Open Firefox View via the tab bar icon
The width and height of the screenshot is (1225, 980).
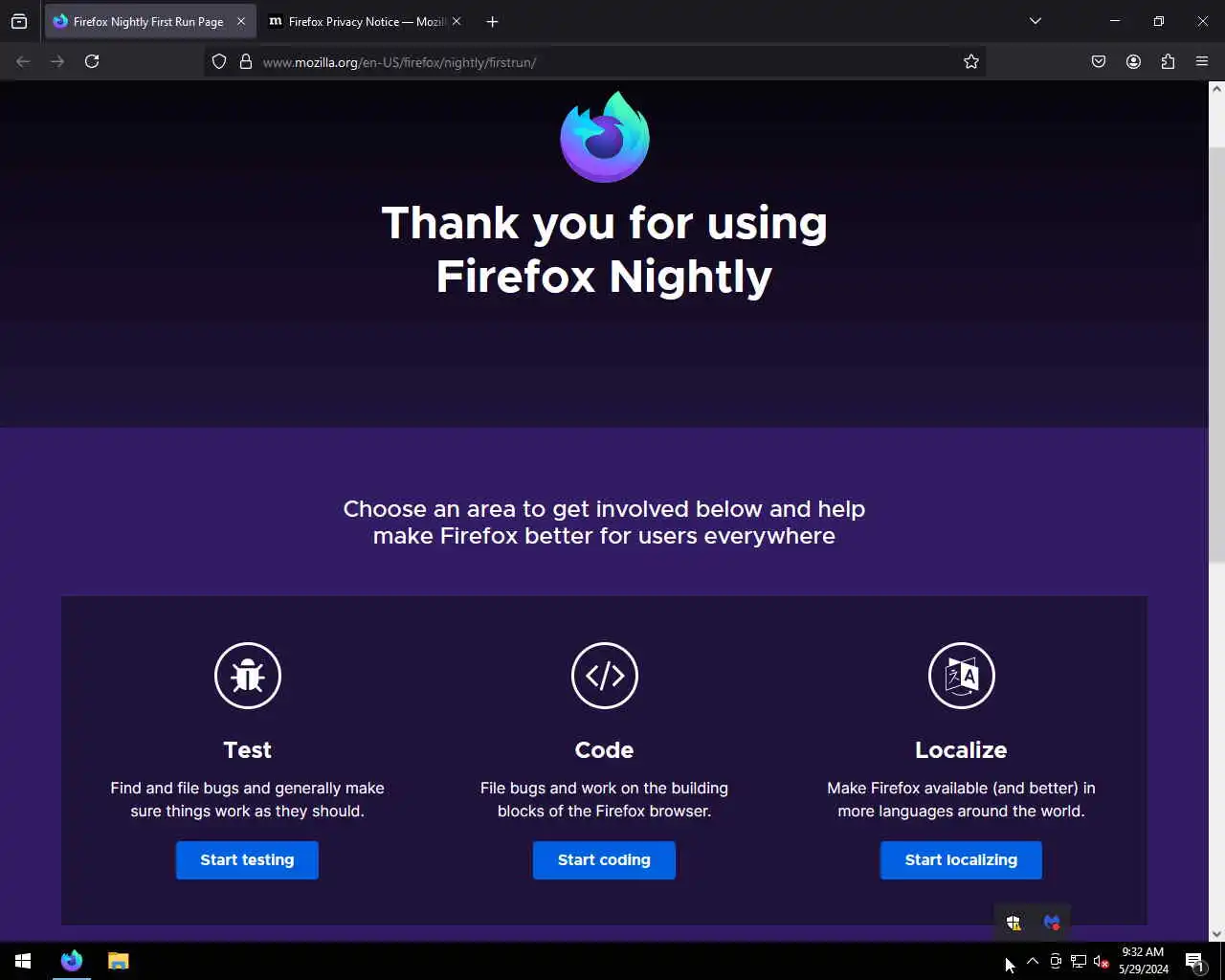19,21
